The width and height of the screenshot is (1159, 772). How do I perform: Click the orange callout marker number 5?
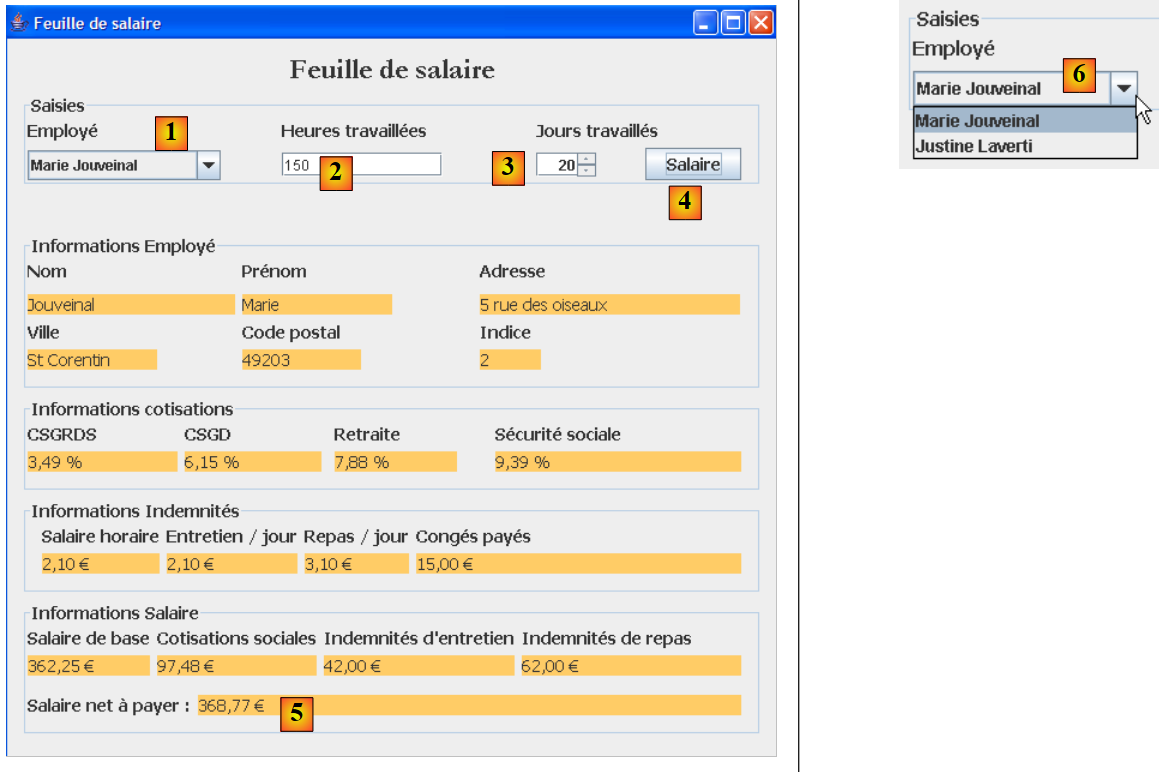(296, 714)
